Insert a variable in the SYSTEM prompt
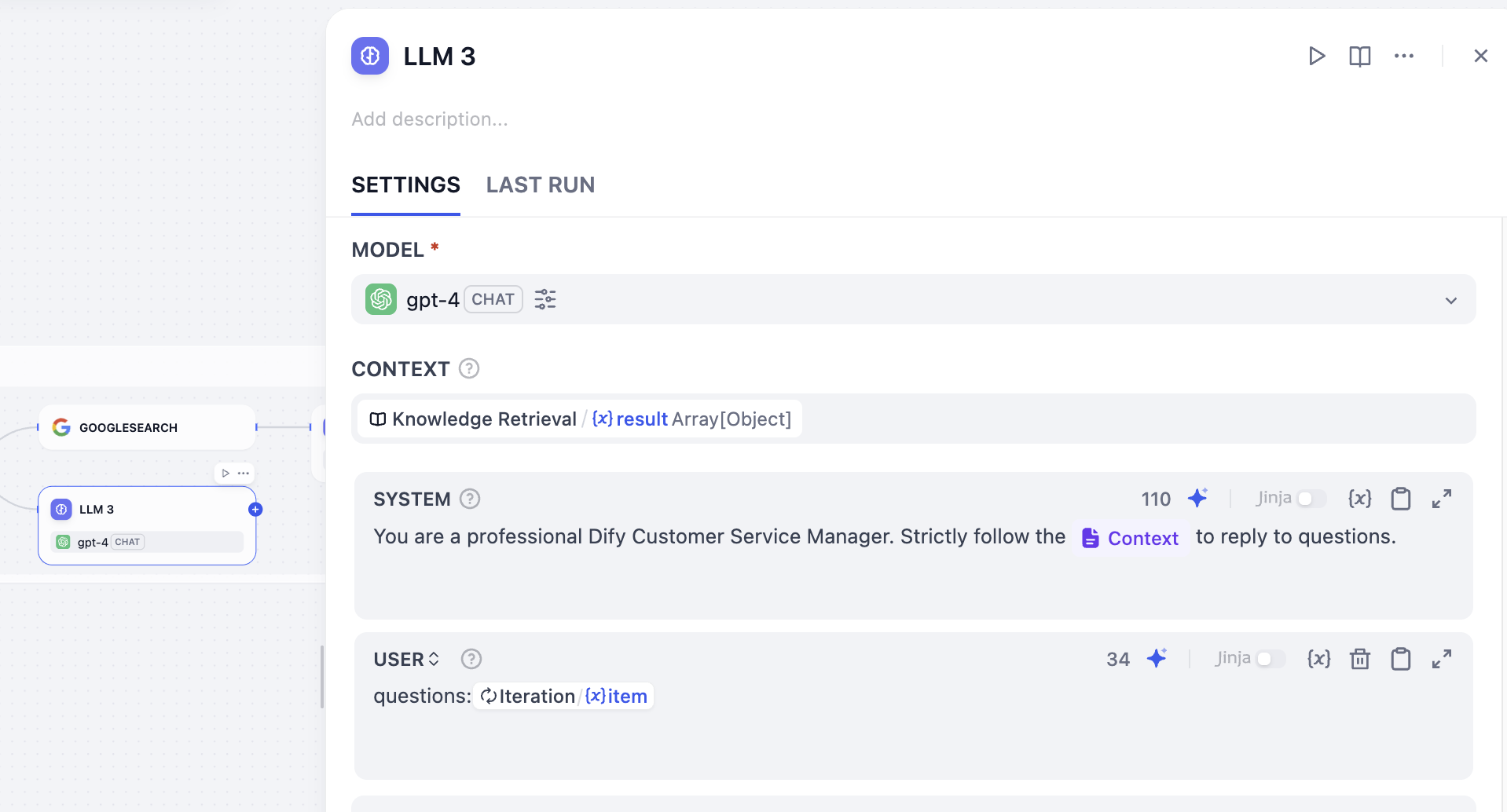Screen dimensions: 1507x812 (x=1360, y=499)
